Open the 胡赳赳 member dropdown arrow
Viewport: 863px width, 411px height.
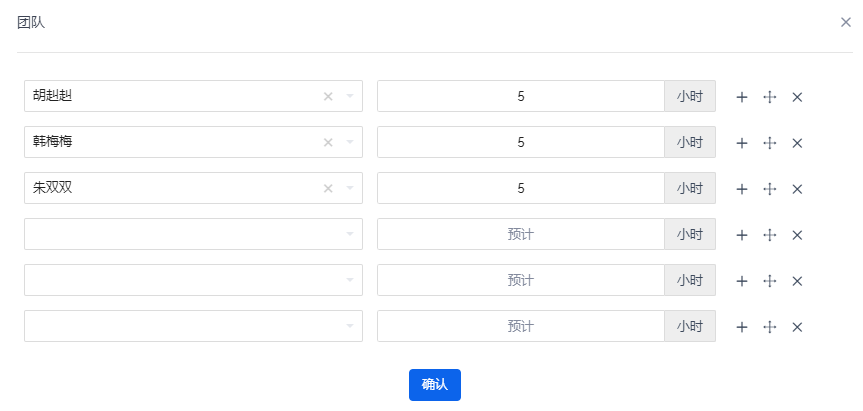tap(350, 97)
